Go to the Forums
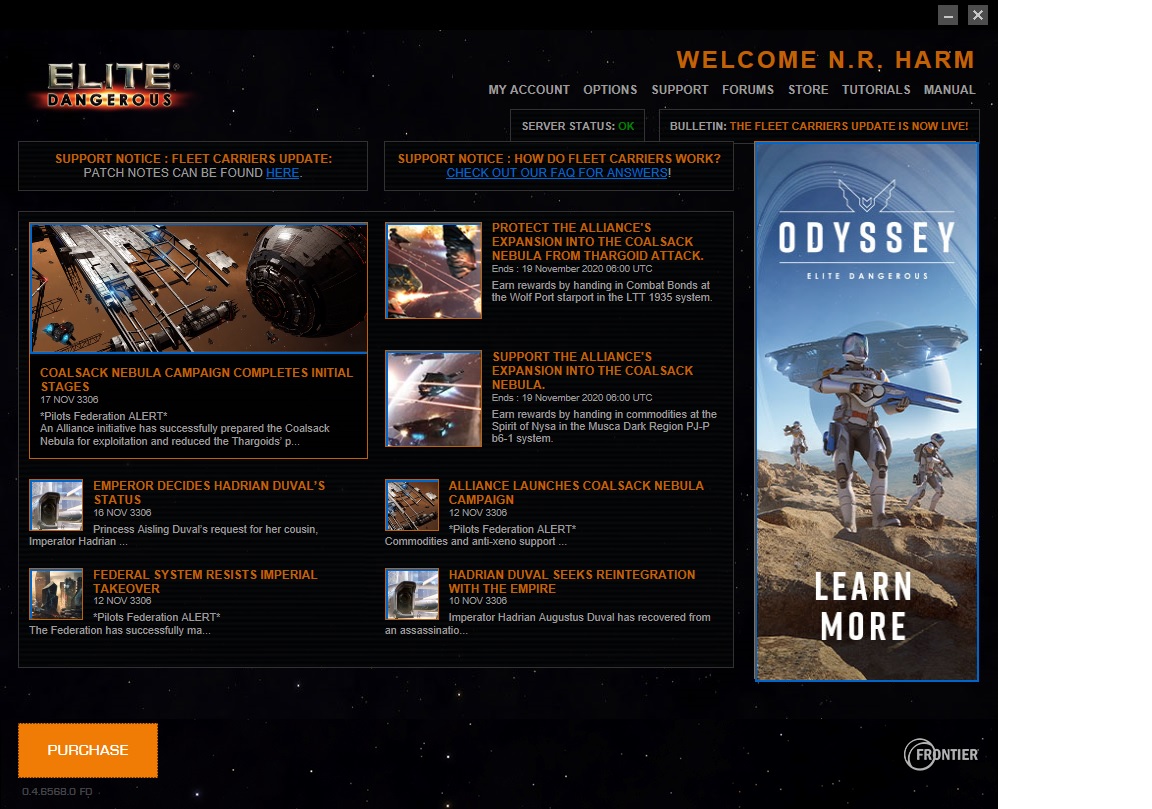Screen dimensions: 1152x809 [x=748, y=90]
